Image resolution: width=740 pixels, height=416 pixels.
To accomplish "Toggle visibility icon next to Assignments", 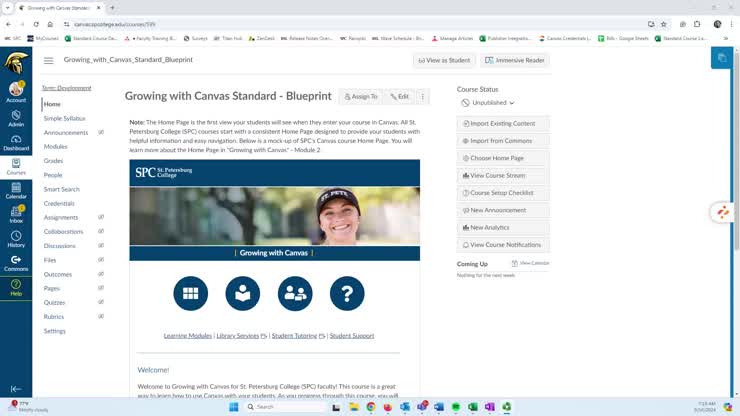I will 101,217.
